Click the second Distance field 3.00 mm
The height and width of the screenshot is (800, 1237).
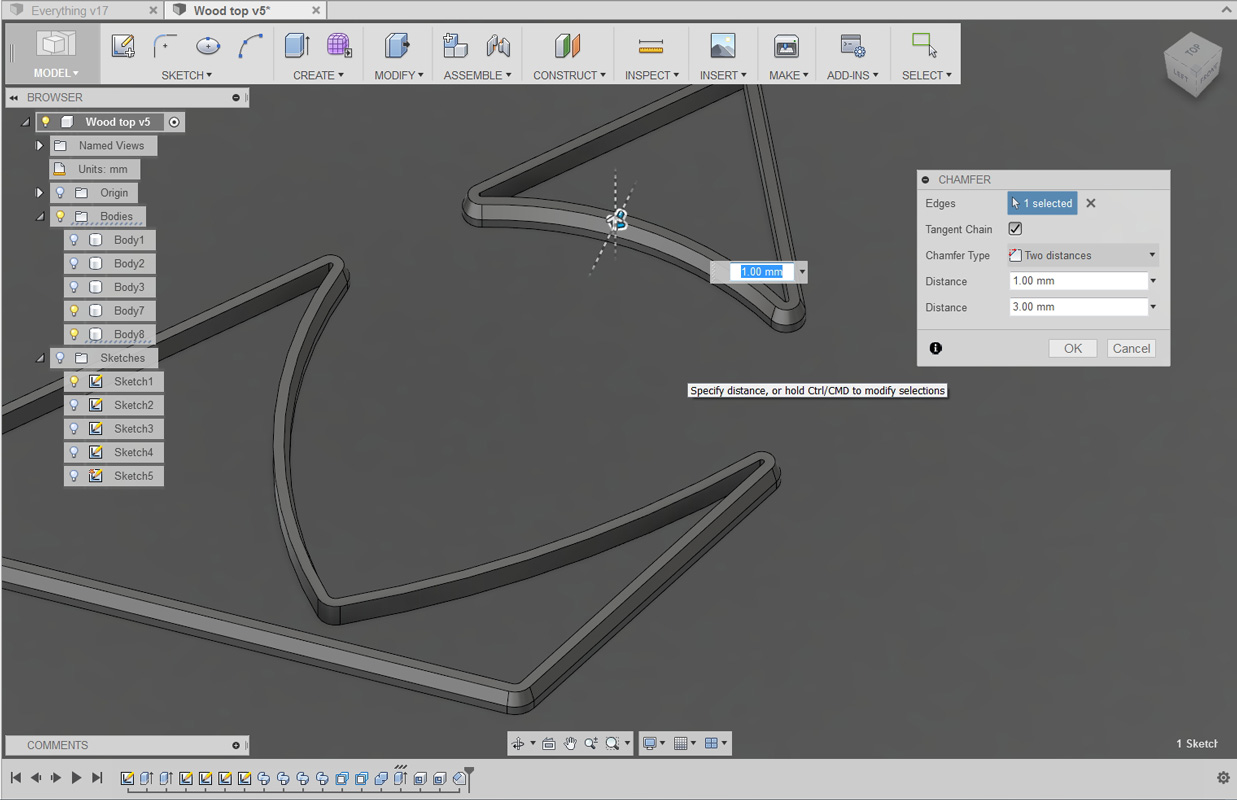pos(1078,307)
